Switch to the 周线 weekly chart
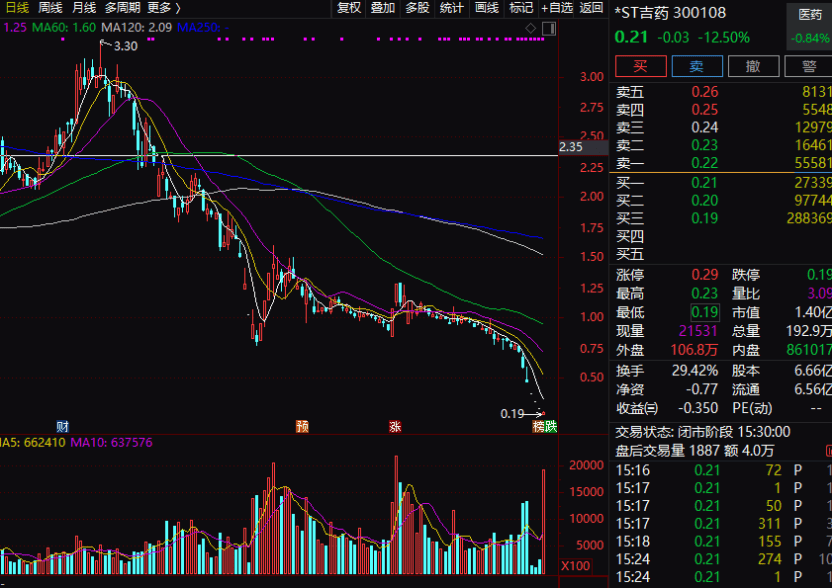Screen dimensions: 832x588 50,8
